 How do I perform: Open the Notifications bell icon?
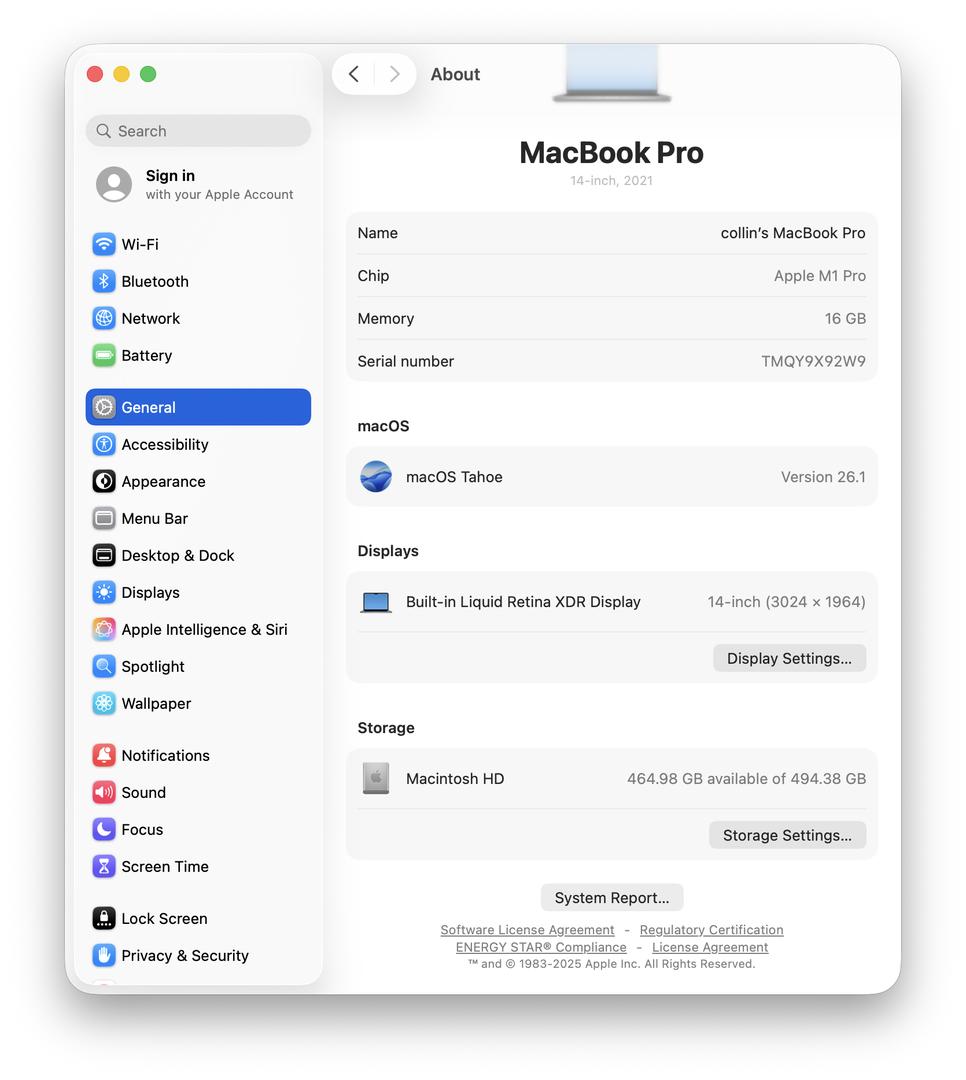click(104, 755)
